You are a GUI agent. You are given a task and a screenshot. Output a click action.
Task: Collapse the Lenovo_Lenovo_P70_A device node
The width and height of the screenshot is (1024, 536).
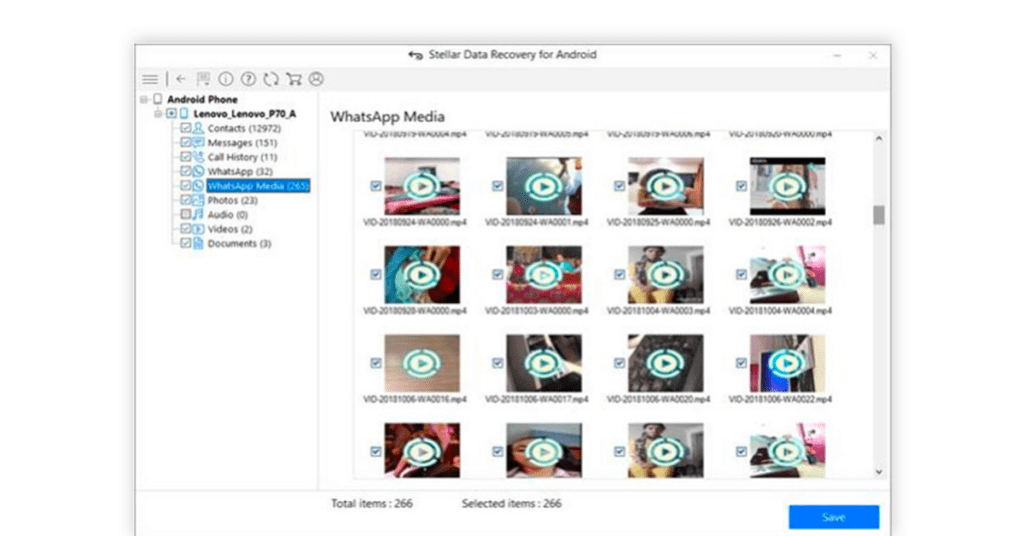158,114
